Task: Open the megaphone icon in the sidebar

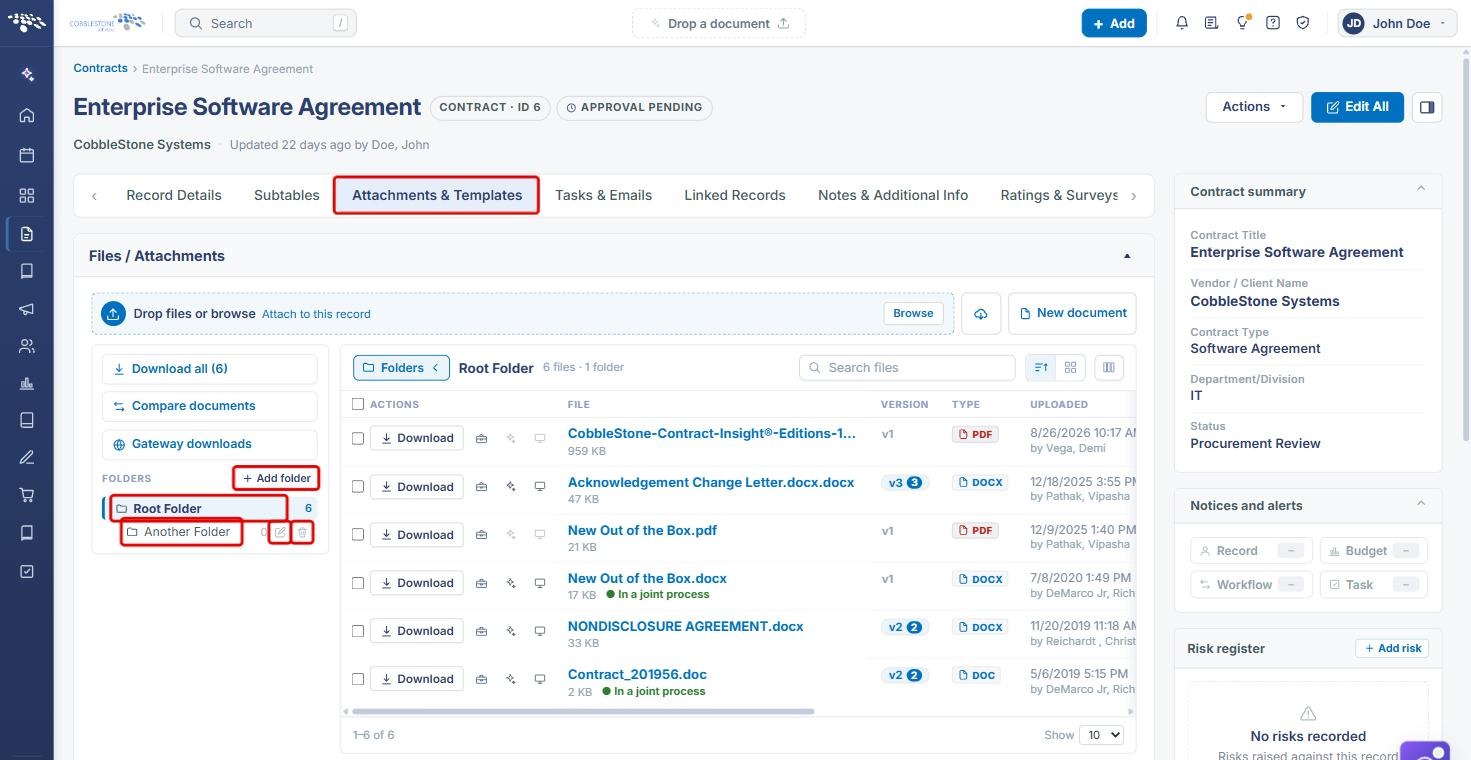Action: pos(27,309)
